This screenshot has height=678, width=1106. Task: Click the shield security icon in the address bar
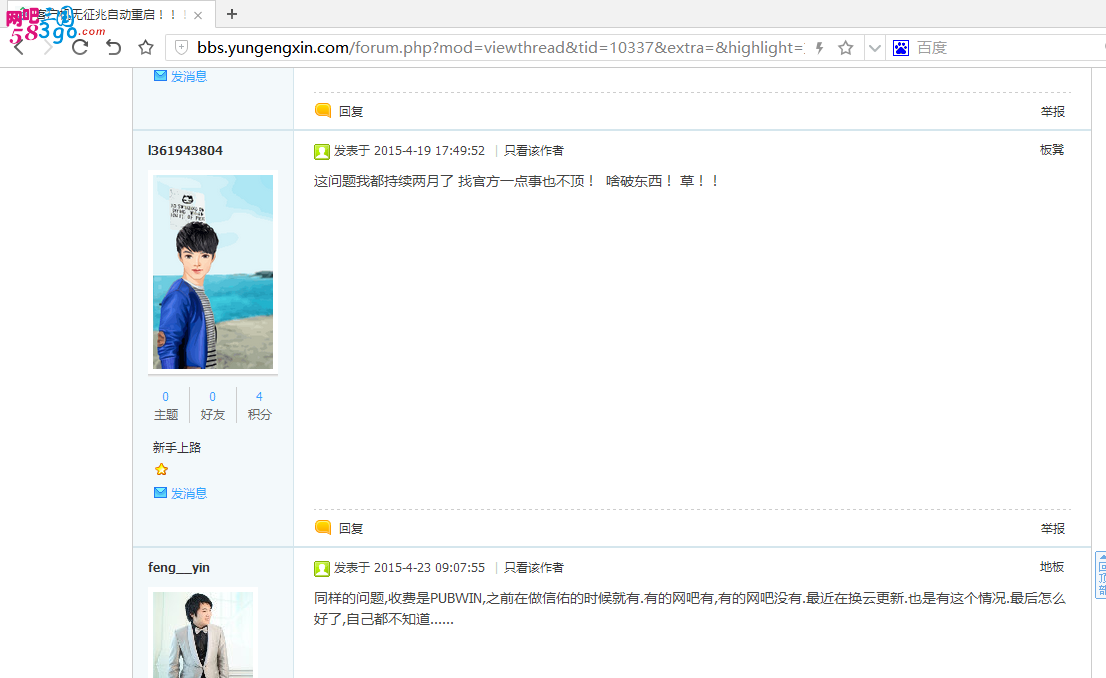[x=181, y=47]
